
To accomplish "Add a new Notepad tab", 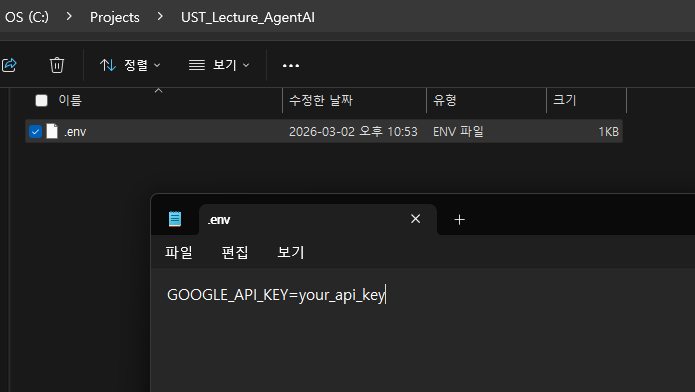I will 460,220.
